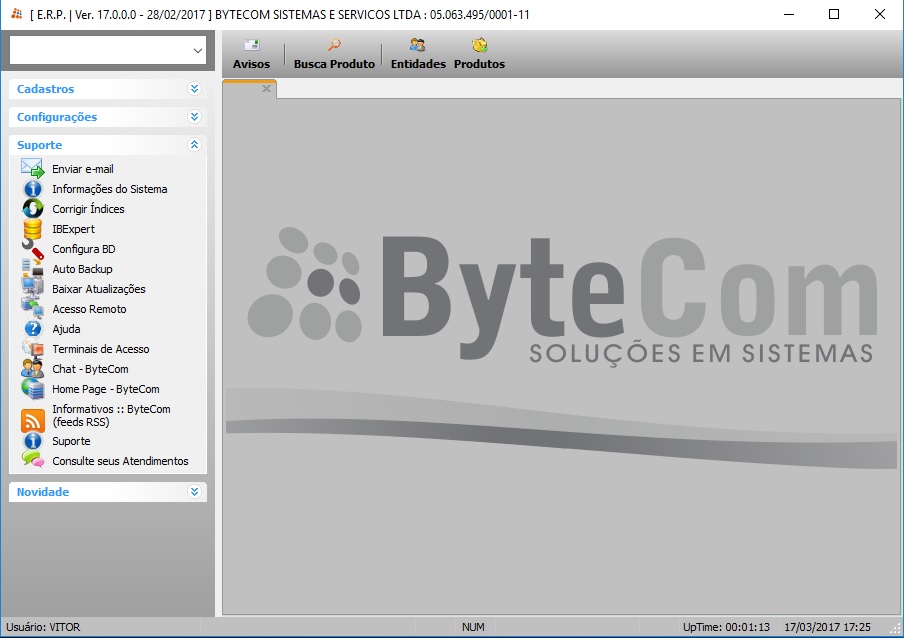Select Auto Backup in the Suporte list
The height and width of the screenshot is (638, 904).
click(82, 269)
